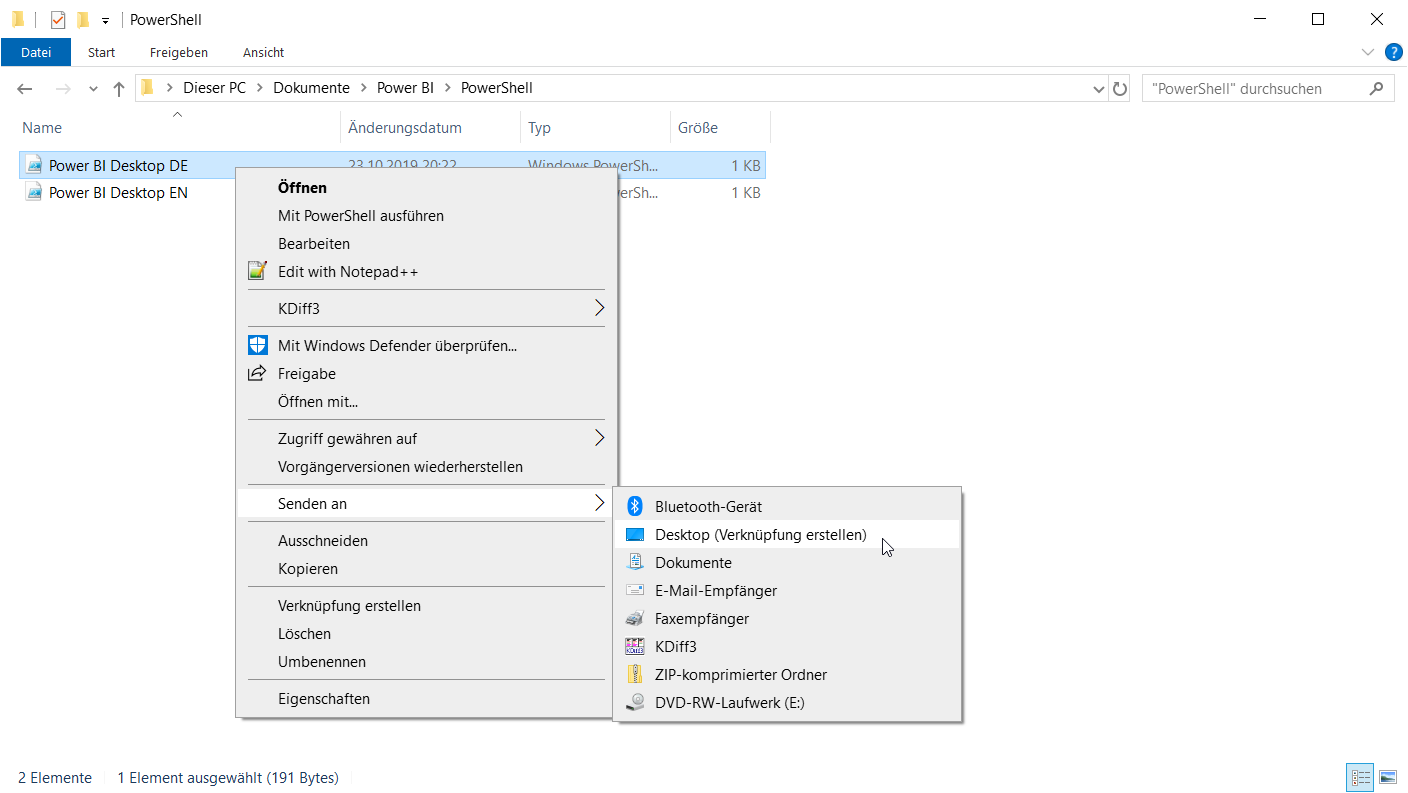Click the Freigabe share icon

(x=258, y=374)
